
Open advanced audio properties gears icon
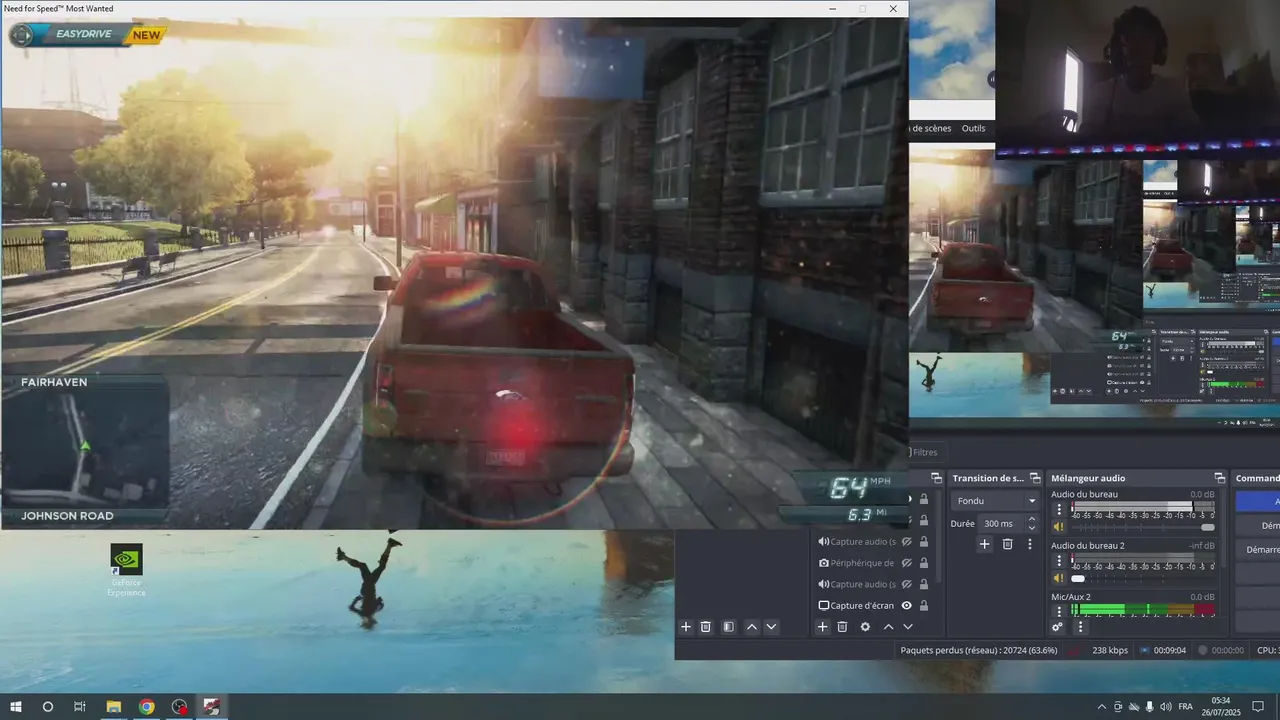[x=1057, y=627]
